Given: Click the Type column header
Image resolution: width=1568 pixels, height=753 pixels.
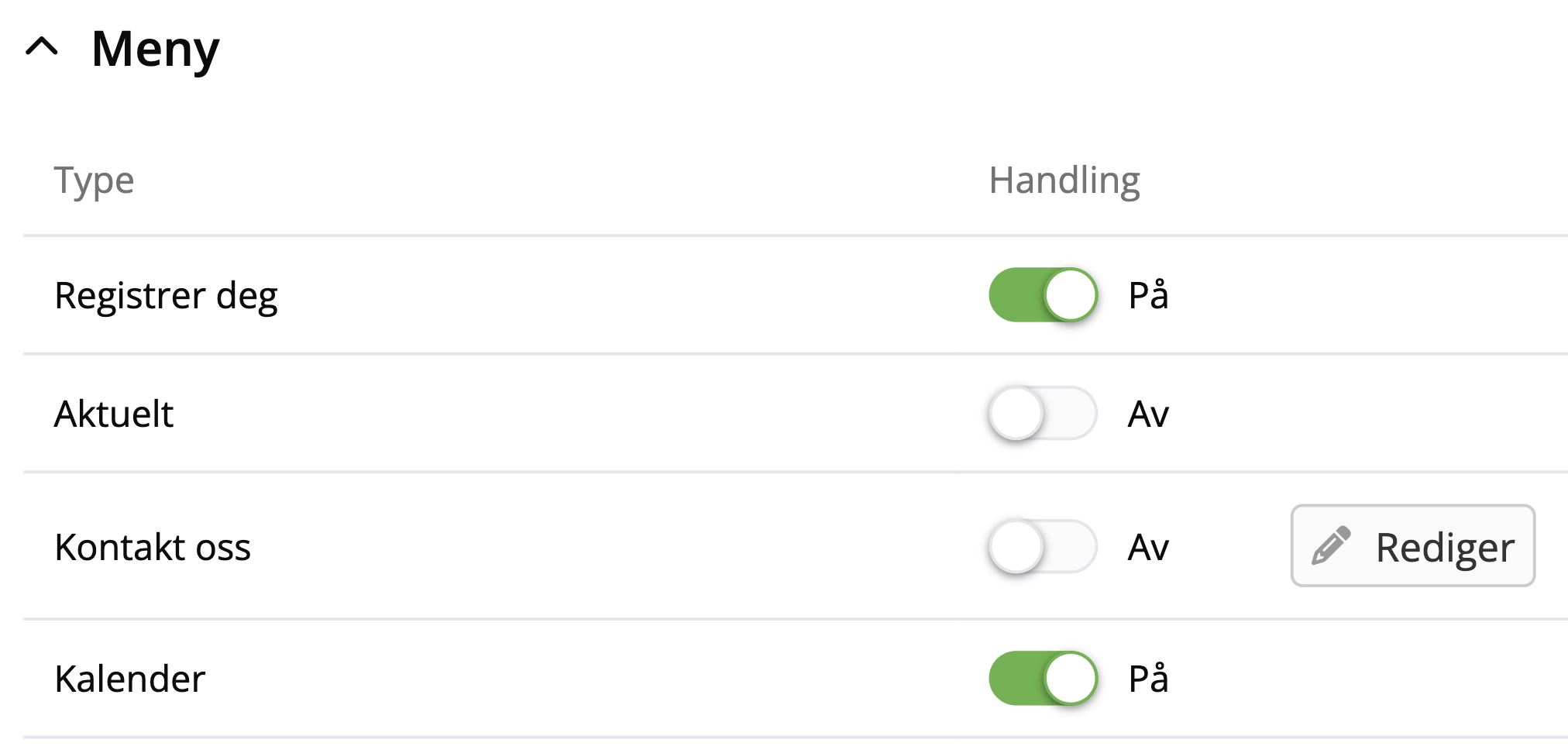Looking at the screenshot, I should click(x=94, y=181).
